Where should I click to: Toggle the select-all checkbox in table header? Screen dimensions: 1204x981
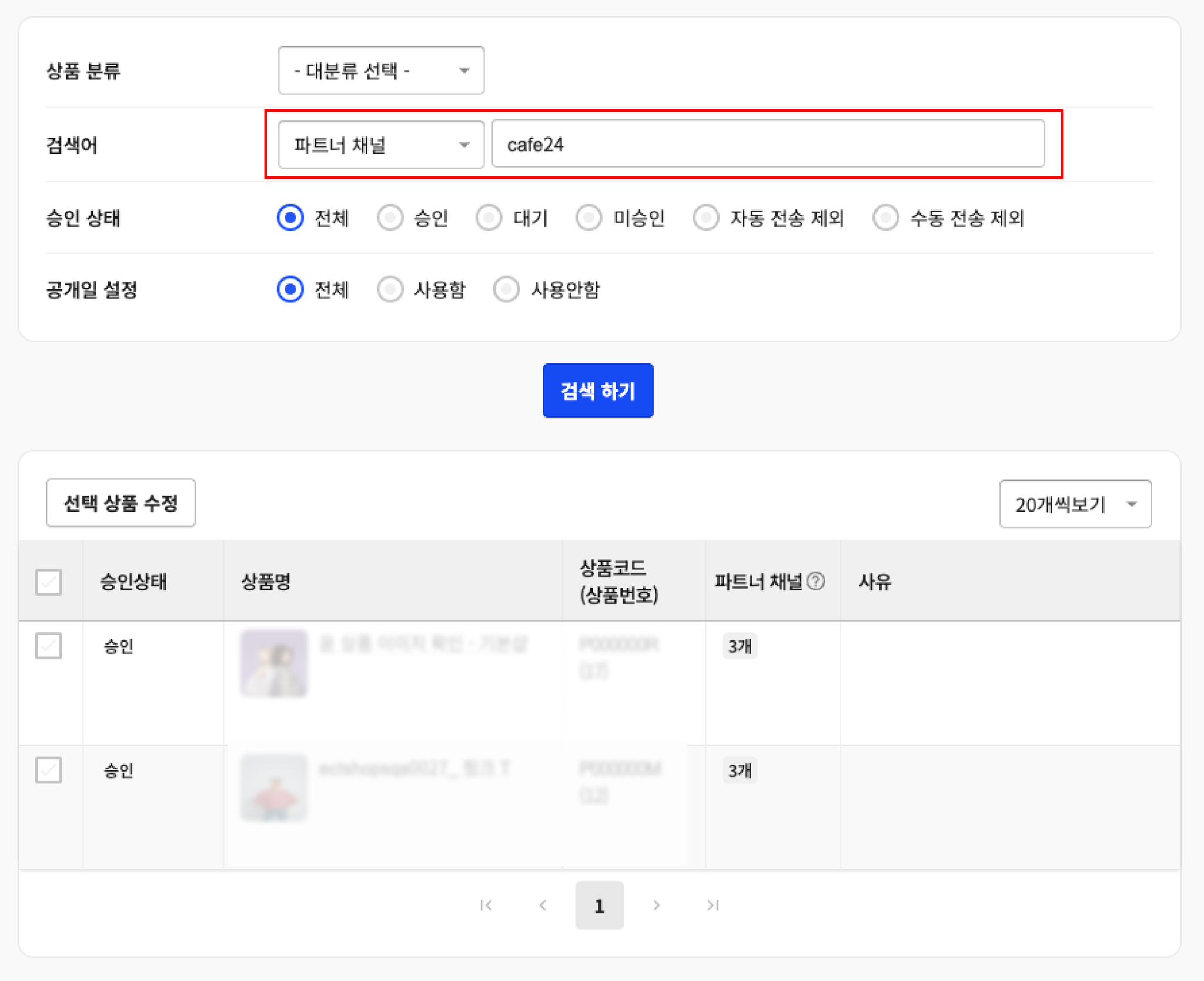pos(48,582)
